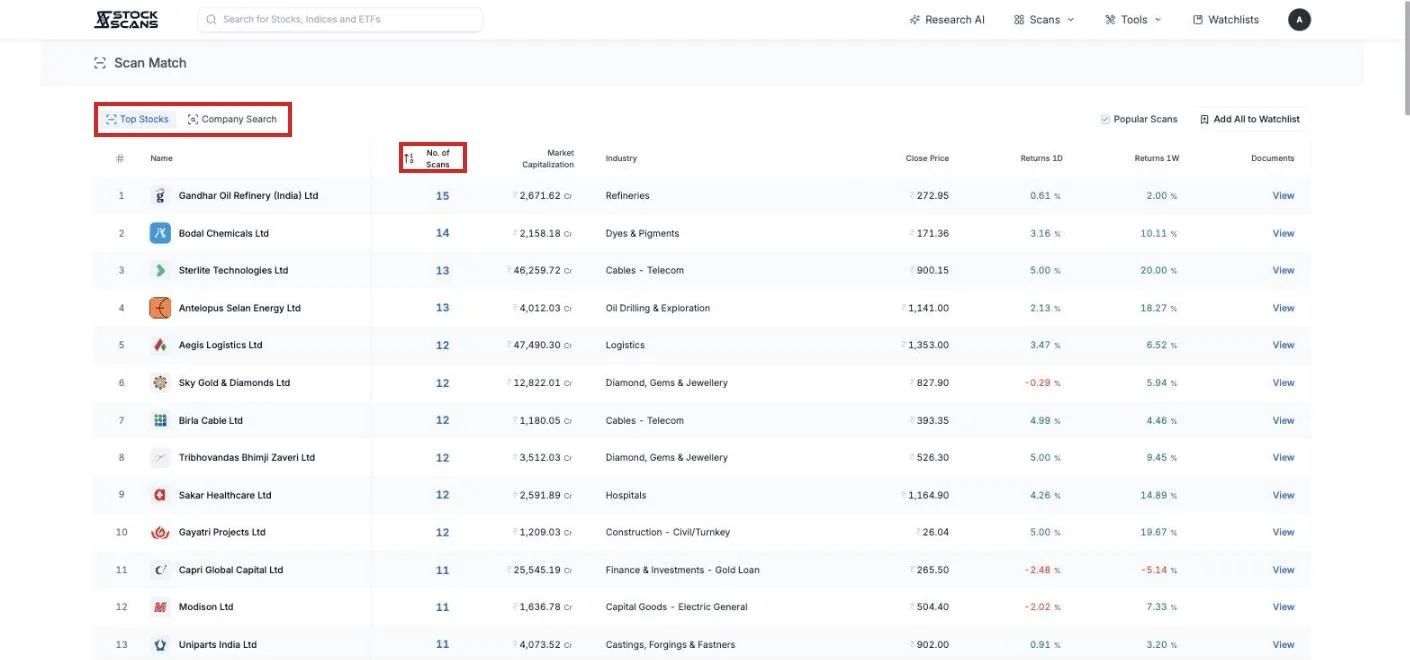Toggle the Popular Scans checkbox
1410x660 pixels.
(x=1105, y=119)
